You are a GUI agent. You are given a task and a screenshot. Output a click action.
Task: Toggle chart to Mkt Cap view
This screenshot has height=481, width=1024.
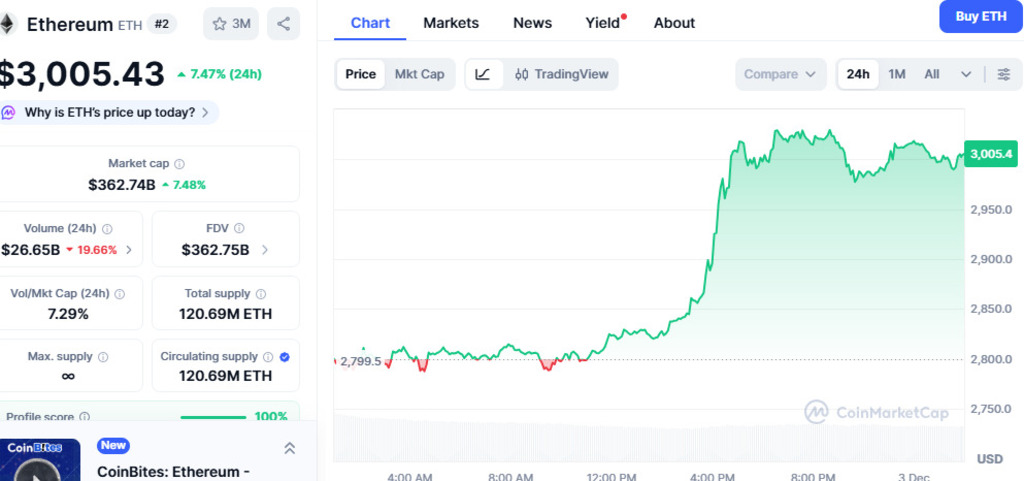(x=419, y=74)
